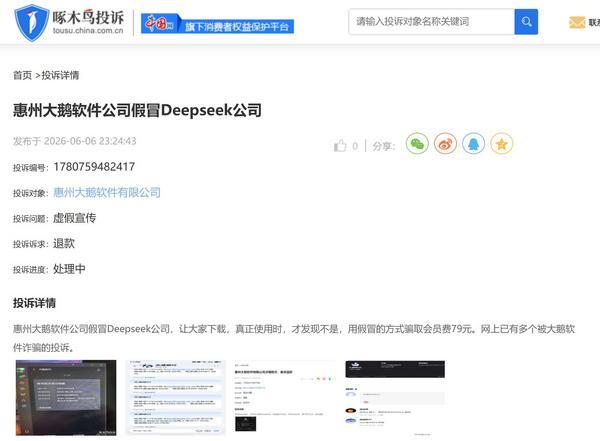Share to Qzone star icon
The width and height of the screenshot is (600, 441).
click(502, 144)
